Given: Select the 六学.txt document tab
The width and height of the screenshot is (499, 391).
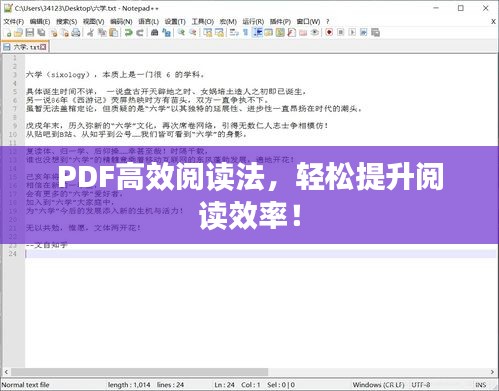Looking at the screenshot, I should (x=25, y=47).
